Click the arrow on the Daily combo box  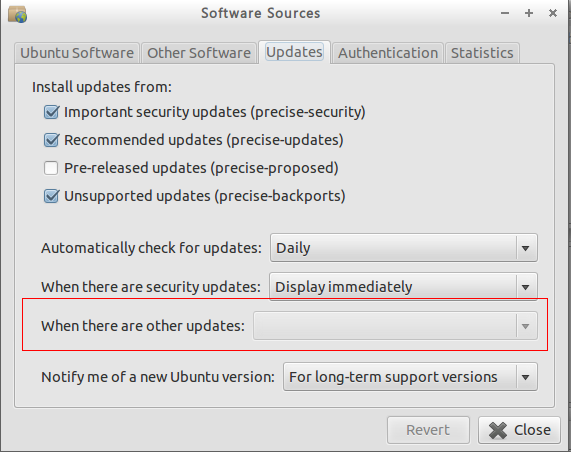pos(525,248)
